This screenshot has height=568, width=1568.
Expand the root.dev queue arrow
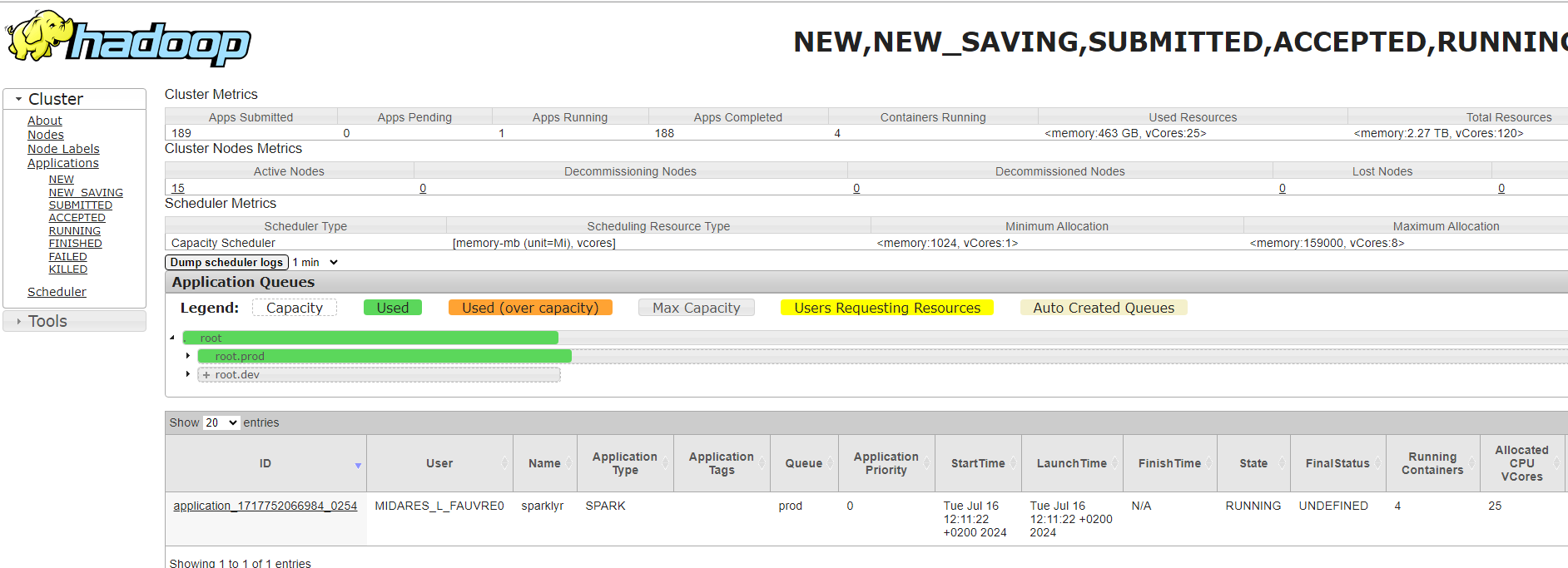coord(188,374)
